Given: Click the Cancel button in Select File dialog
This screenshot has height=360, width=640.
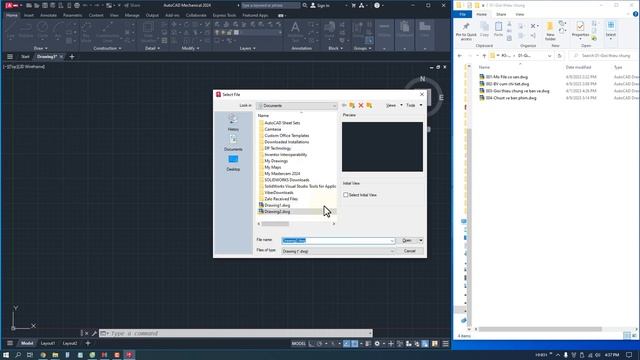Looking at the screenshot, I should (x=410, y=251).
